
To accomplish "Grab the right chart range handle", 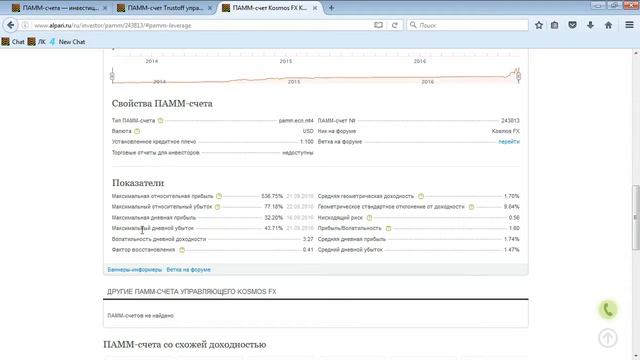I will [518, 76].
